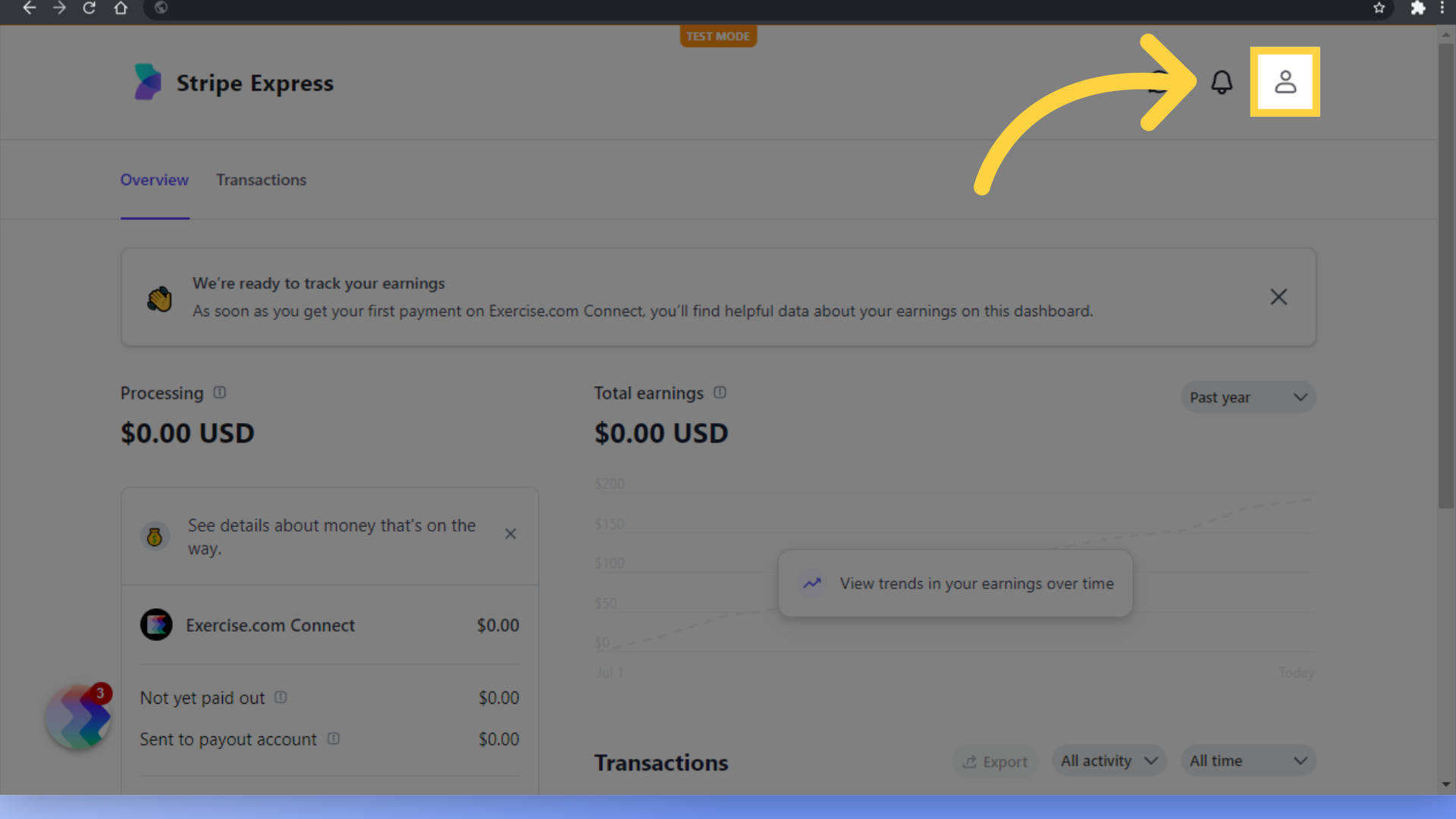The height and width of the screenshot is (819, 1456).
Task: Click View trends in earnings over time
Action: [x=956, y=584]
